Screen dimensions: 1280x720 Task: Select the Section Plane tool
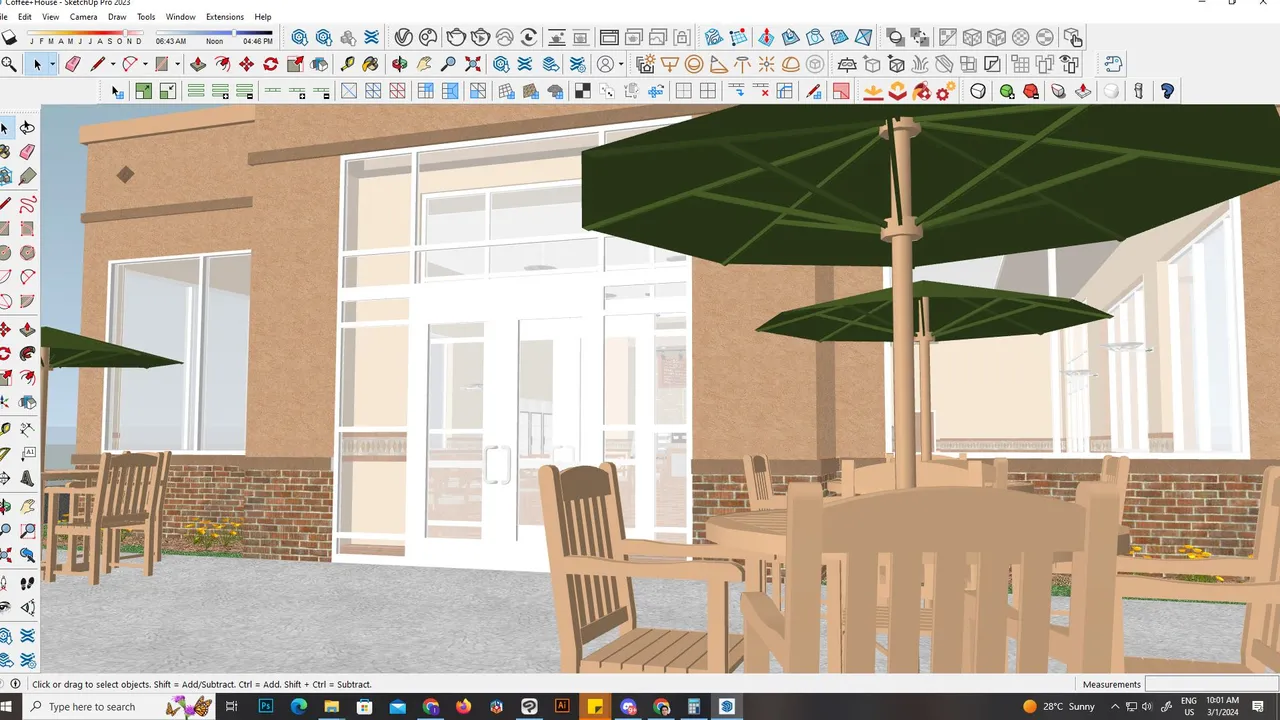[27, 607]
